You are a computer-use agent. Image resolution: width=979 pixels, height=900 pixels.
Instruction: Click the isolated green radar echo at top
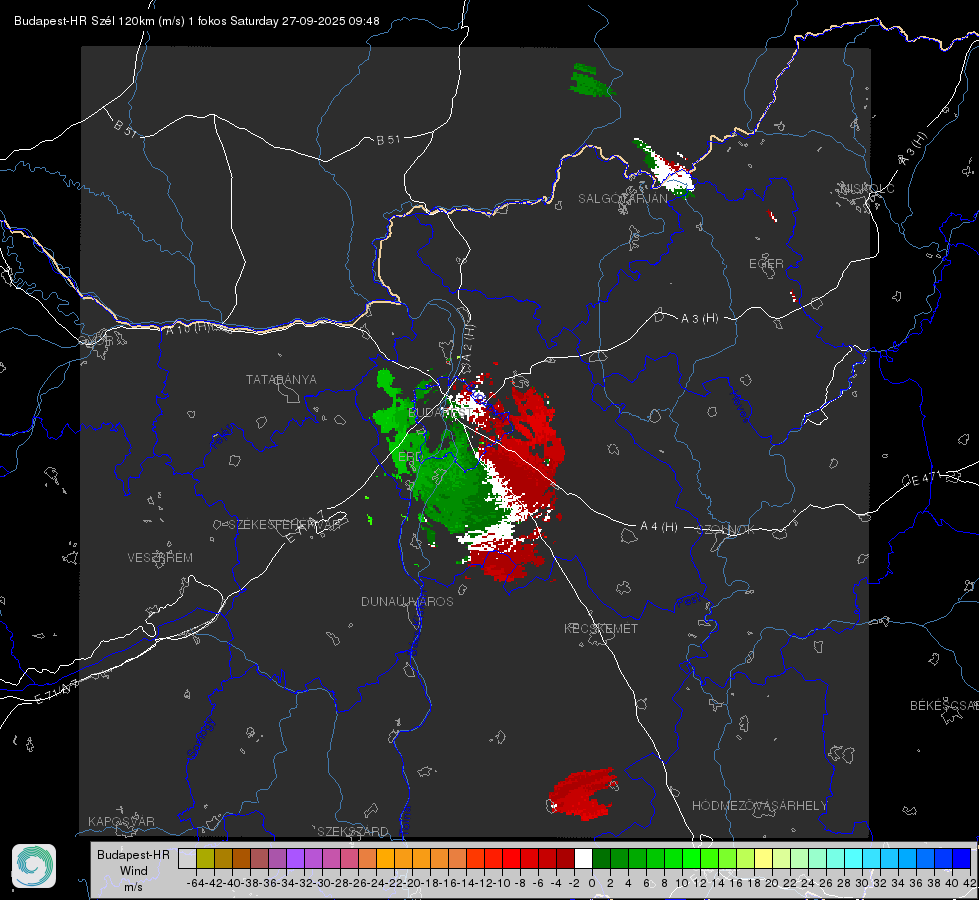(590, 81)
